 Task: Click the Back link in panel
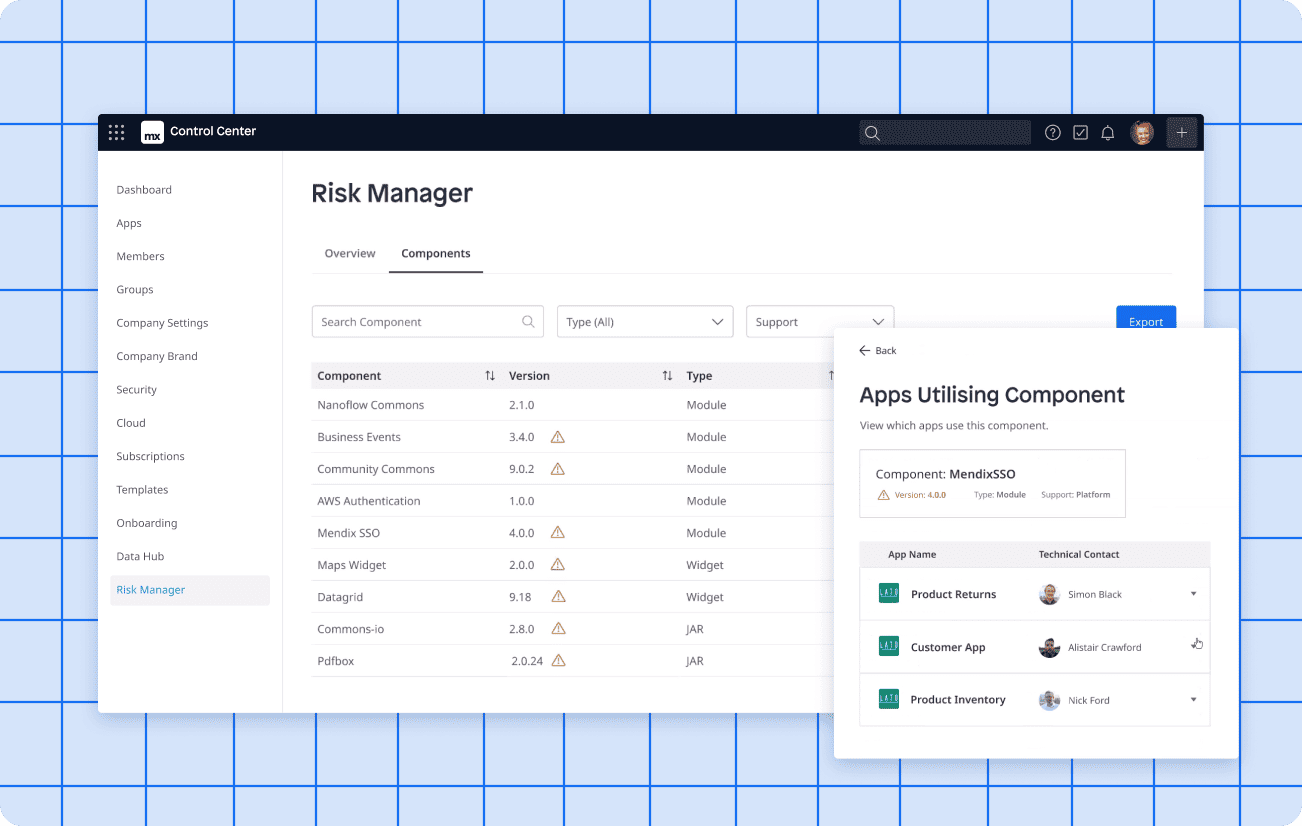(878, 351)
